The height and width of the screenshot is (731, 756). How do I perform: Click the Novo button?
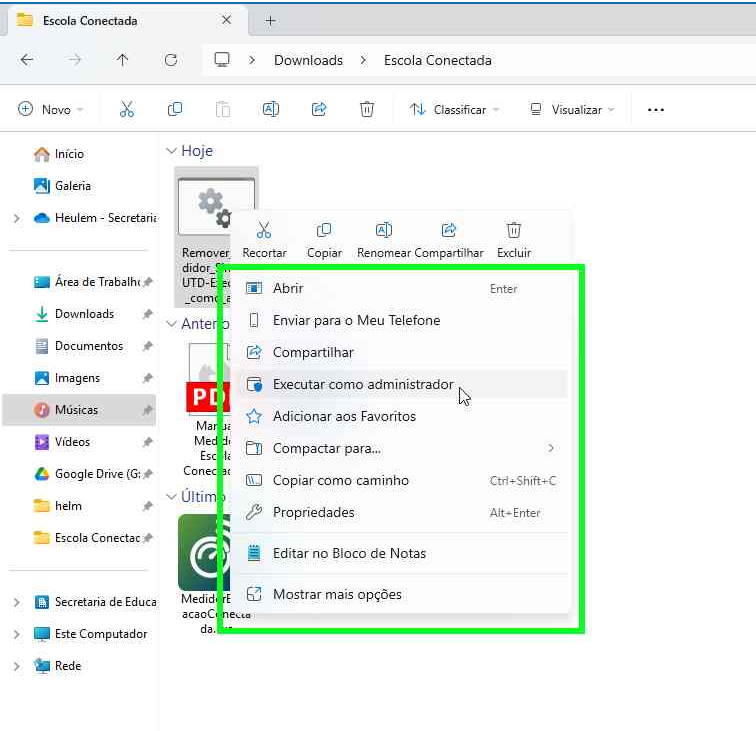pyautogui.click(x=50, y=110)
